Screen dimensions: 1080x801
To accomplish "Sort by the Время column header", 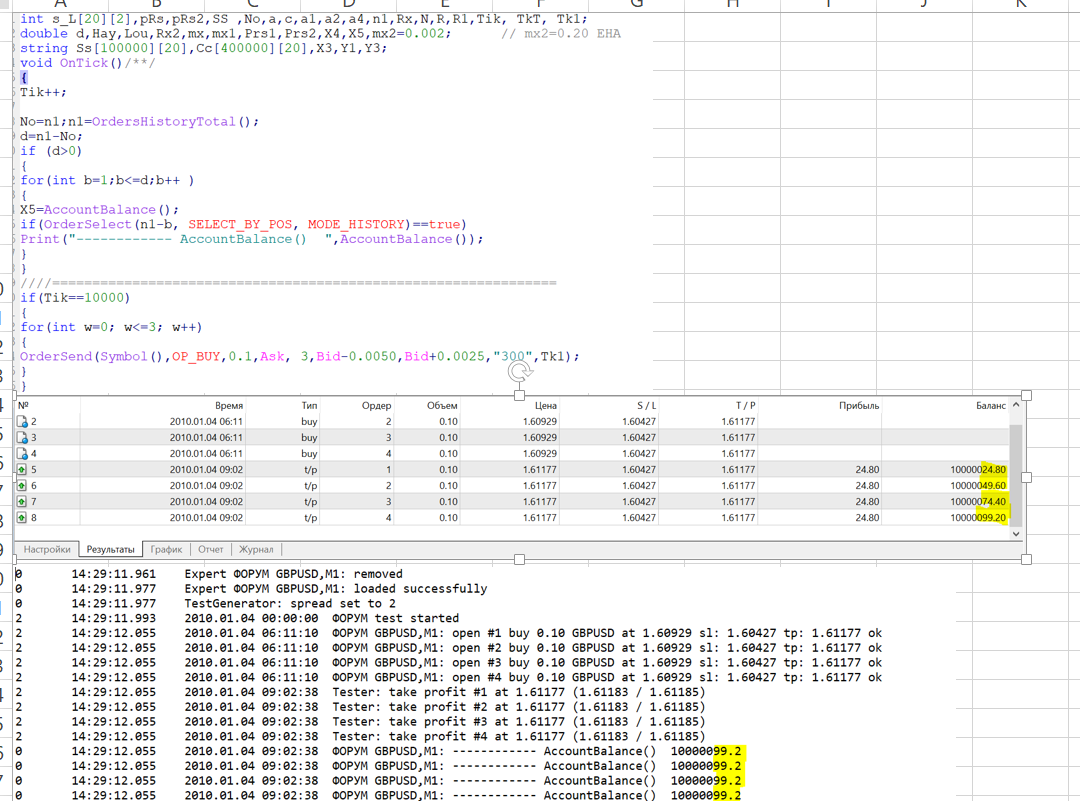I will 229,406.
